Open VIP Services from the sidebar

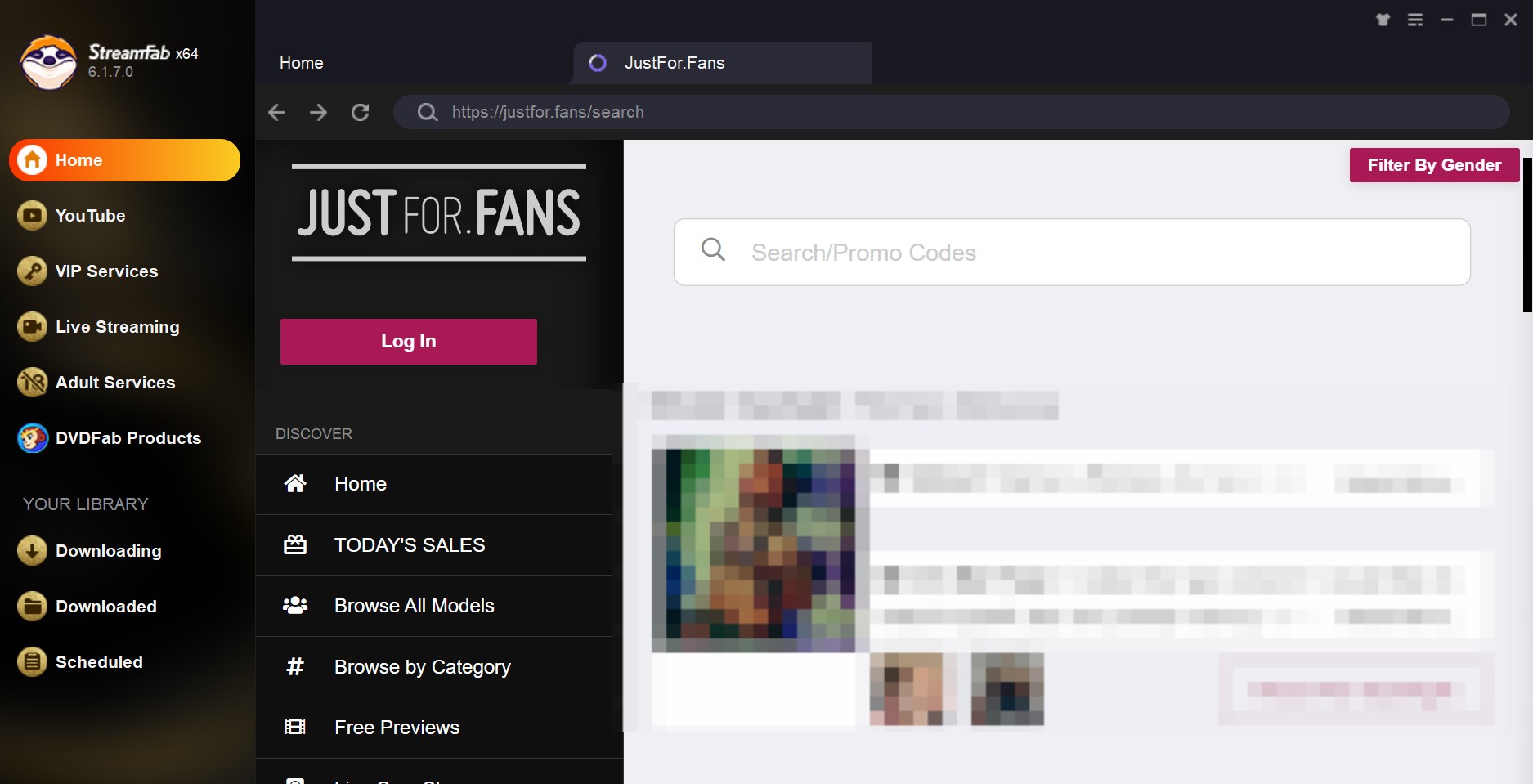(105, 271)
